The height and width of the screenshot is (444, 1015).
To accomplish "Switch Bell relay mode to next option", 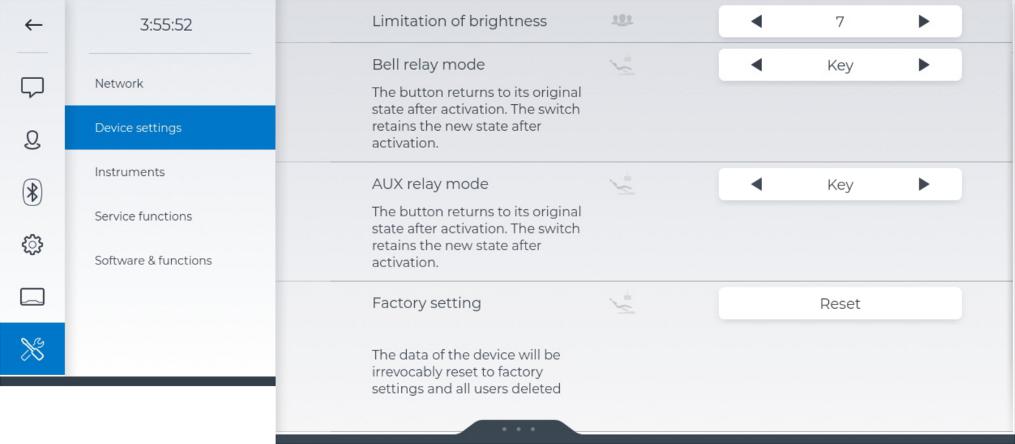I will (x=923, y=65).
